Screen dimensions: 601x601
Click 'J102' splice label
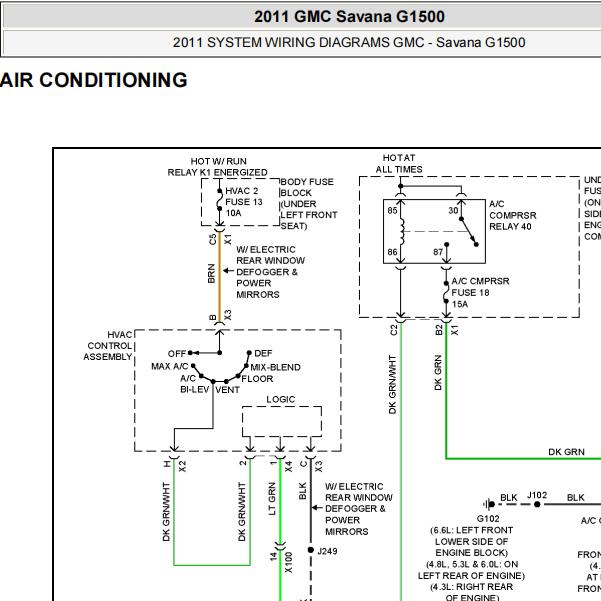537,495
